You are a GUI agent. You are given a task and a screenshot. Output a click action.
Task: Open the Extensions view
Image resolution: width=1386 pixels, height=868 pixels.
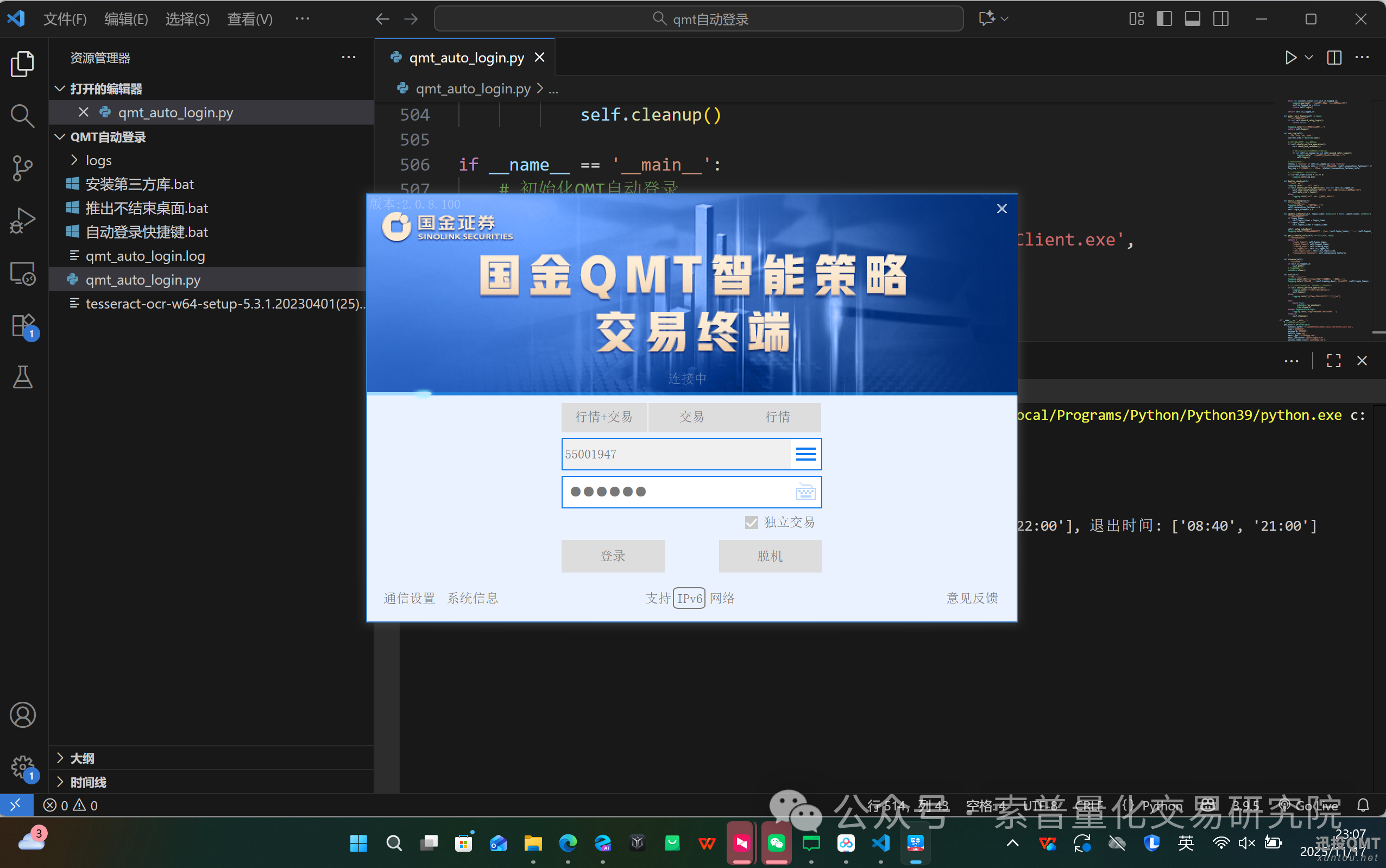[x=22, y=325]
